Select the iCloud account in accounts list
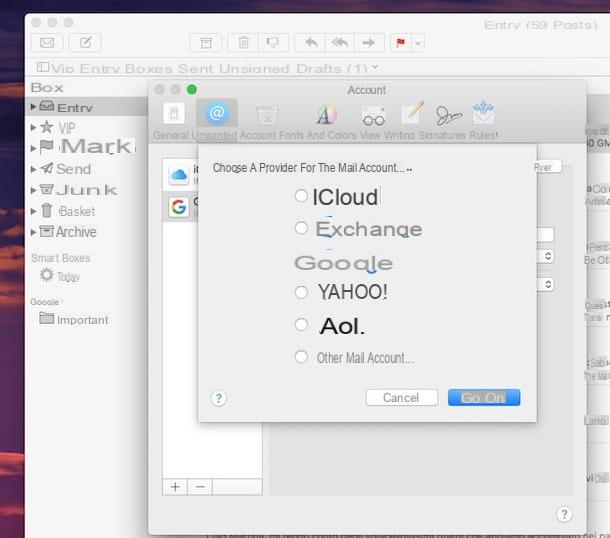Image resolution: width=610 pixels, height=538 pixels. tap(181, 175)
